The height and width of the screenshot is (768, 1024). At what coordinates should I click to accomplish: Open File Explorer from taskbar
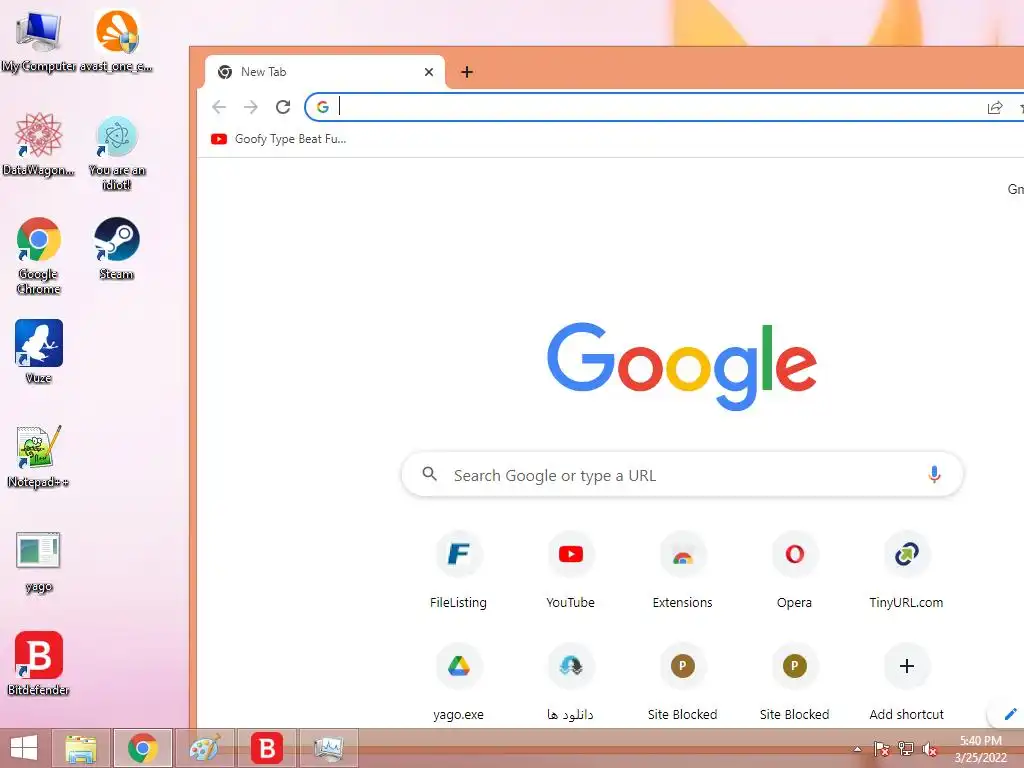(81, 748)
